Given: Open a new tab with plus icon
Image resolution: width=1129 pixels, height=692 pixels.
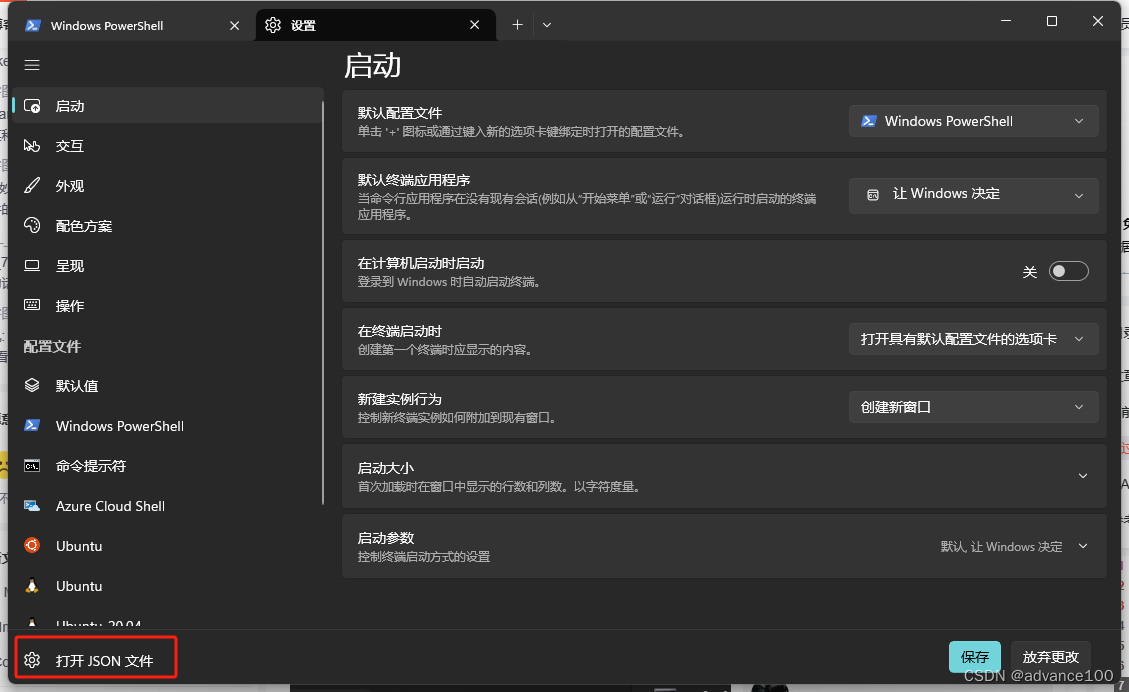Looking at the screenshot, I should (517, 24).
